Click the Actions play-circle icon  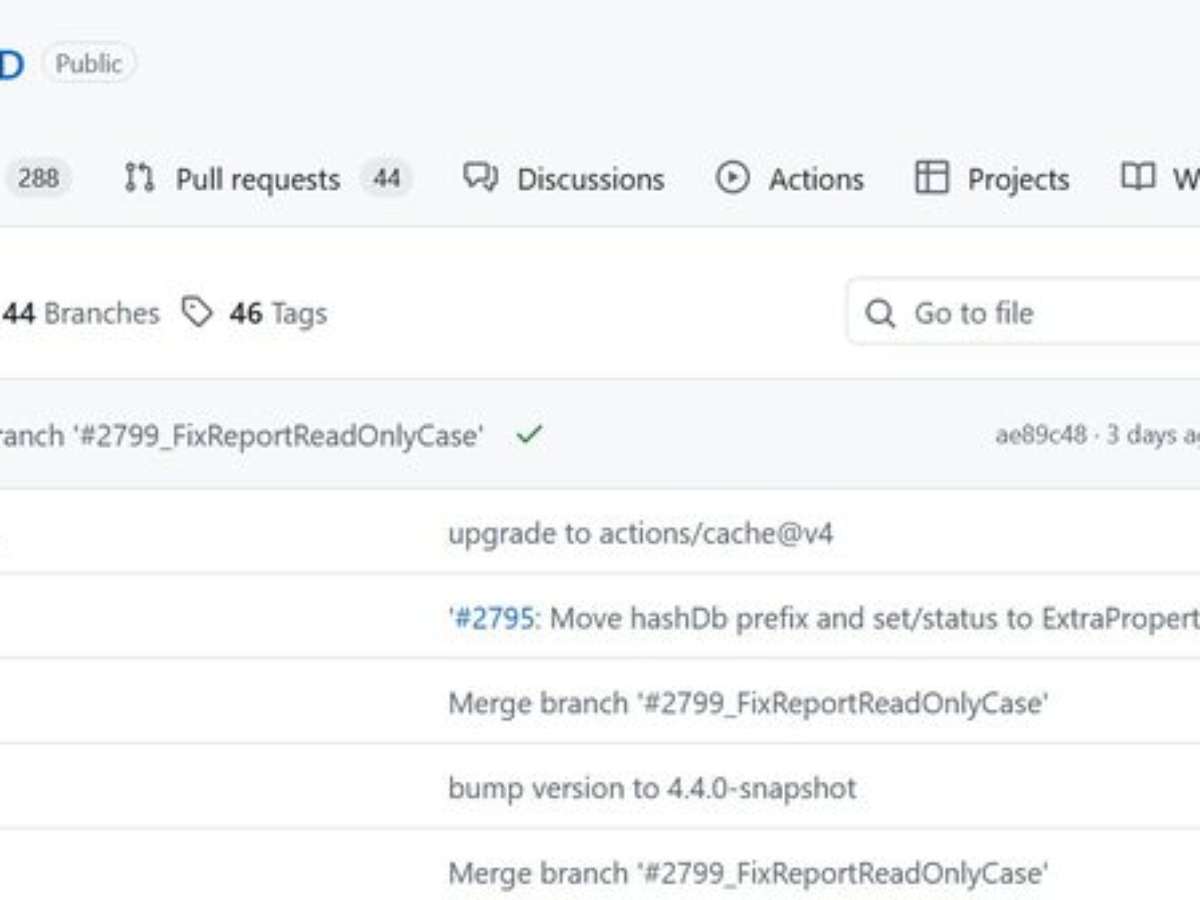[732, 179]
